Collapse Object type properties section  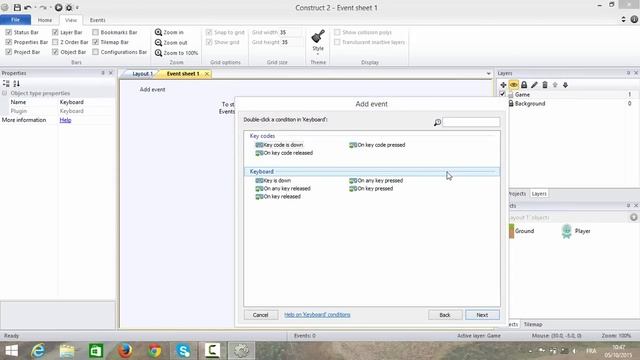click(x=4, y=93)
